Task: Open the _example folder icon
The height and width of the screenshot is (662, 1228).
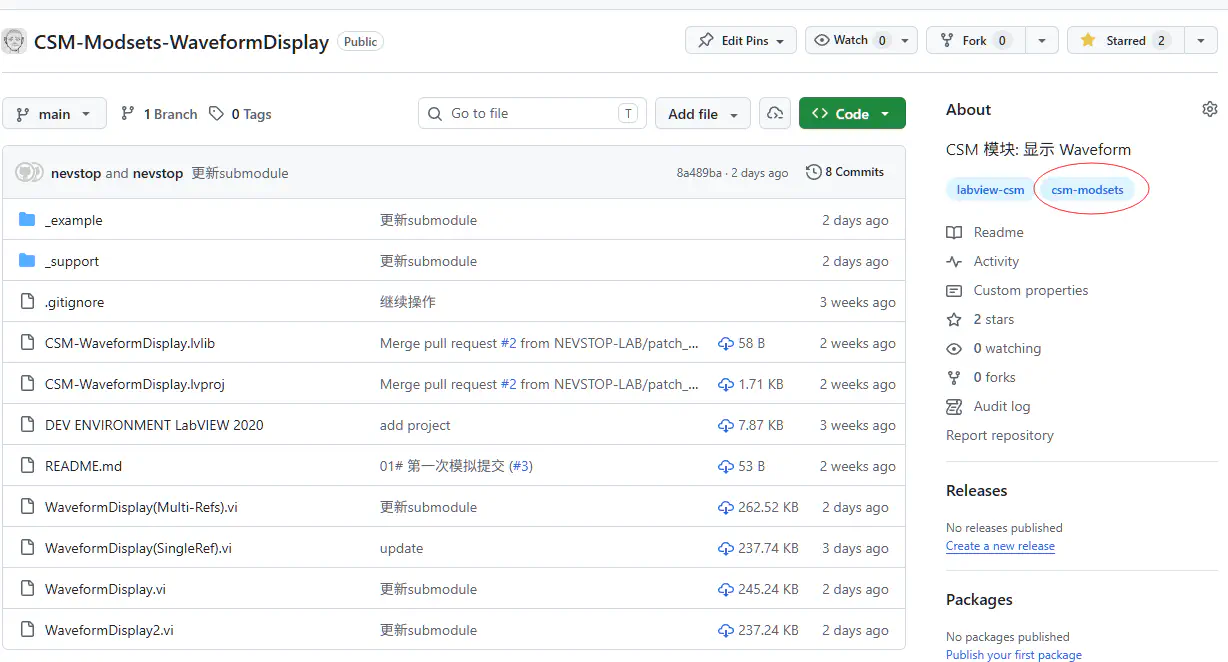Action: click(27, 220)
